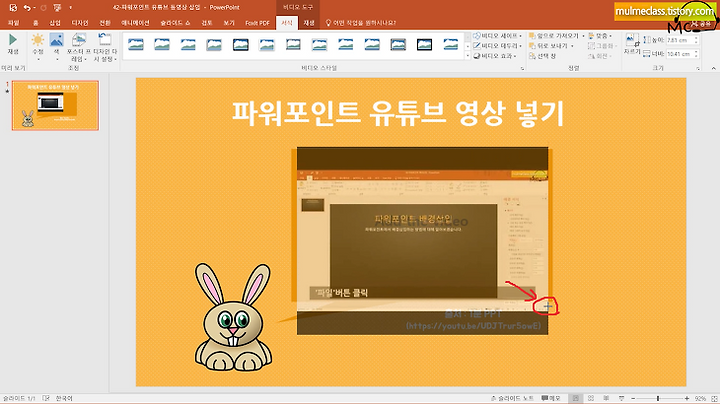The width and height of the screenshot is (720, 404).
Task: Open the 애니메이션 (Animations) tab
Action: tap(135, 22)
